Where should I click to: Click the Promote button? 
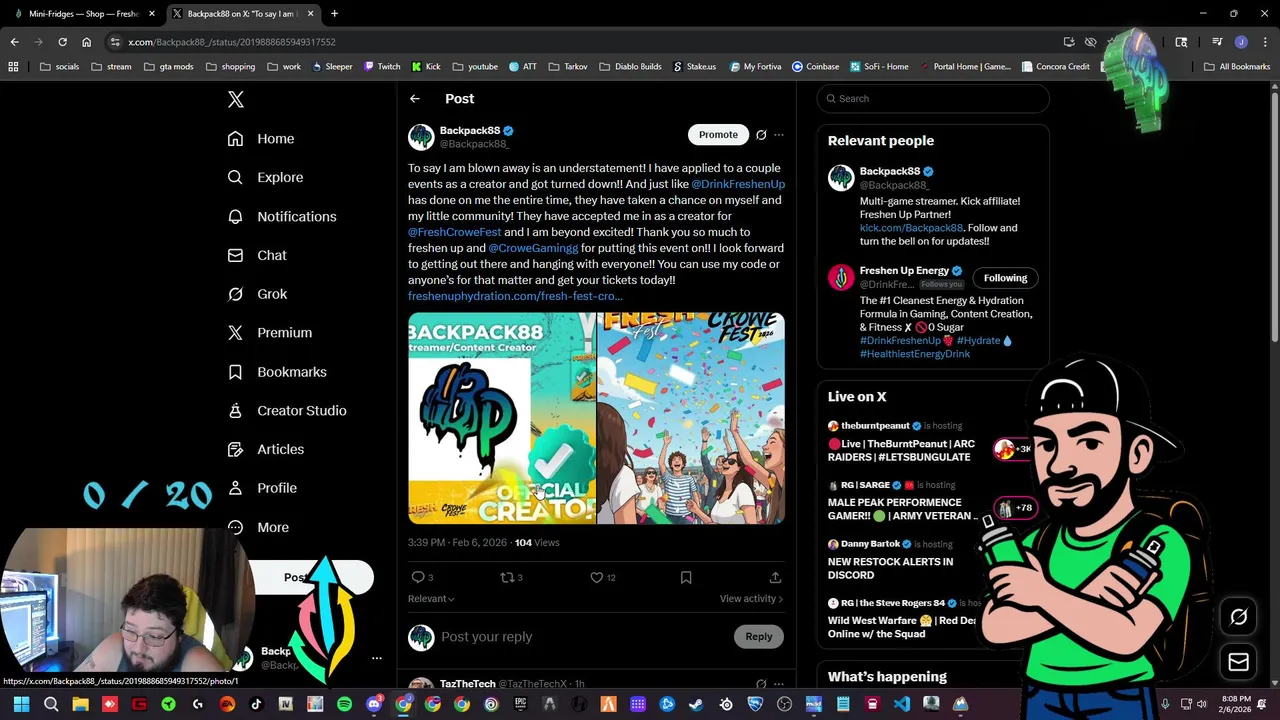[x=718, y=135]
